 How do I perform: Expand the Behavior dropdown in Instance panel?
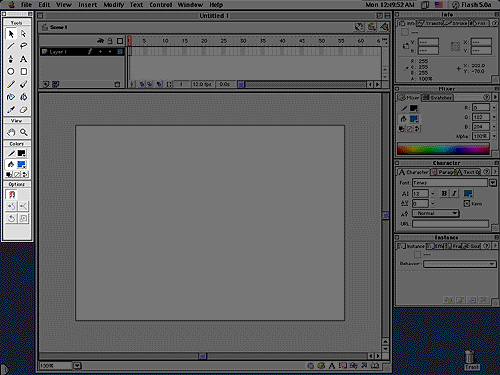(459, 264)
